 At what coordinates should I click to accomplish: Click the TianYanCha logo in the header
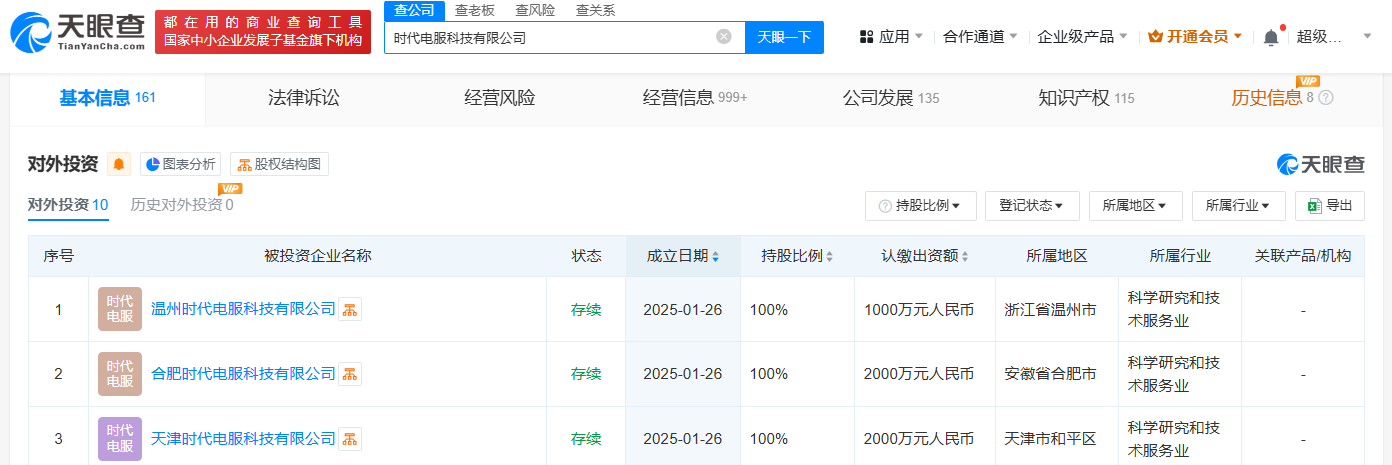point(77,32)
